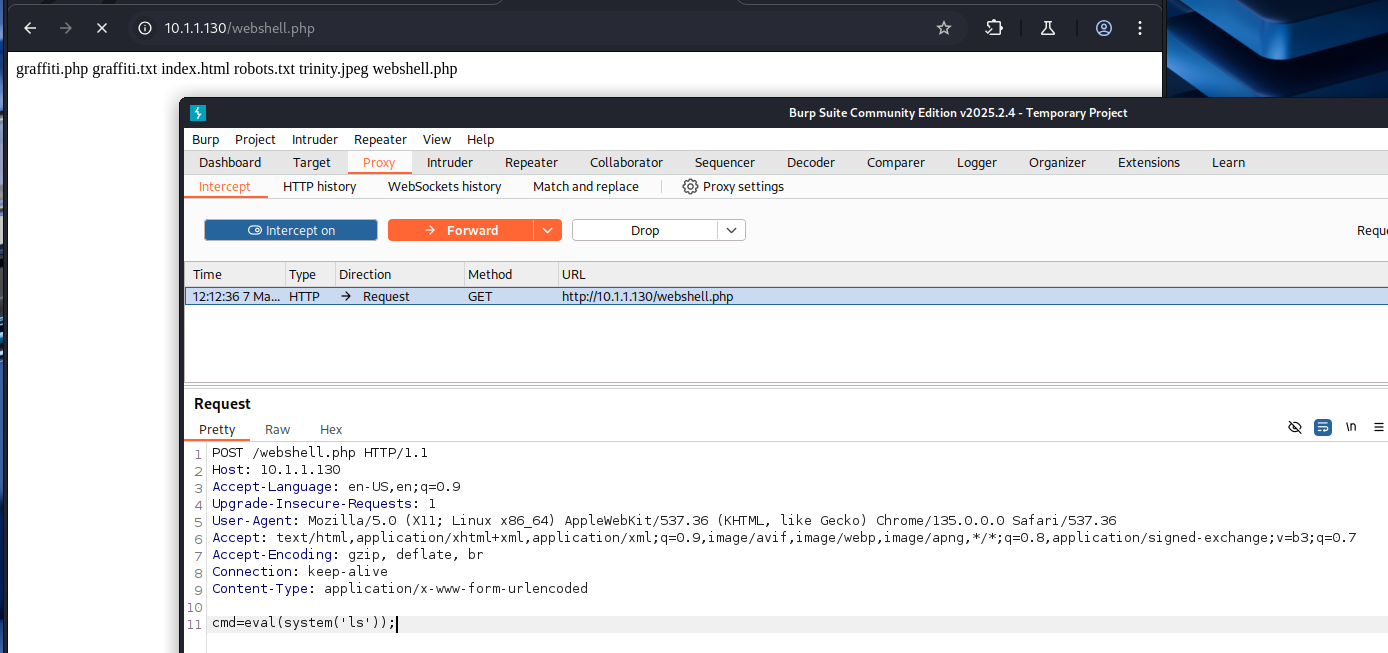
Task: Select the Intercept sub-tab
Action: pos(225,186)
